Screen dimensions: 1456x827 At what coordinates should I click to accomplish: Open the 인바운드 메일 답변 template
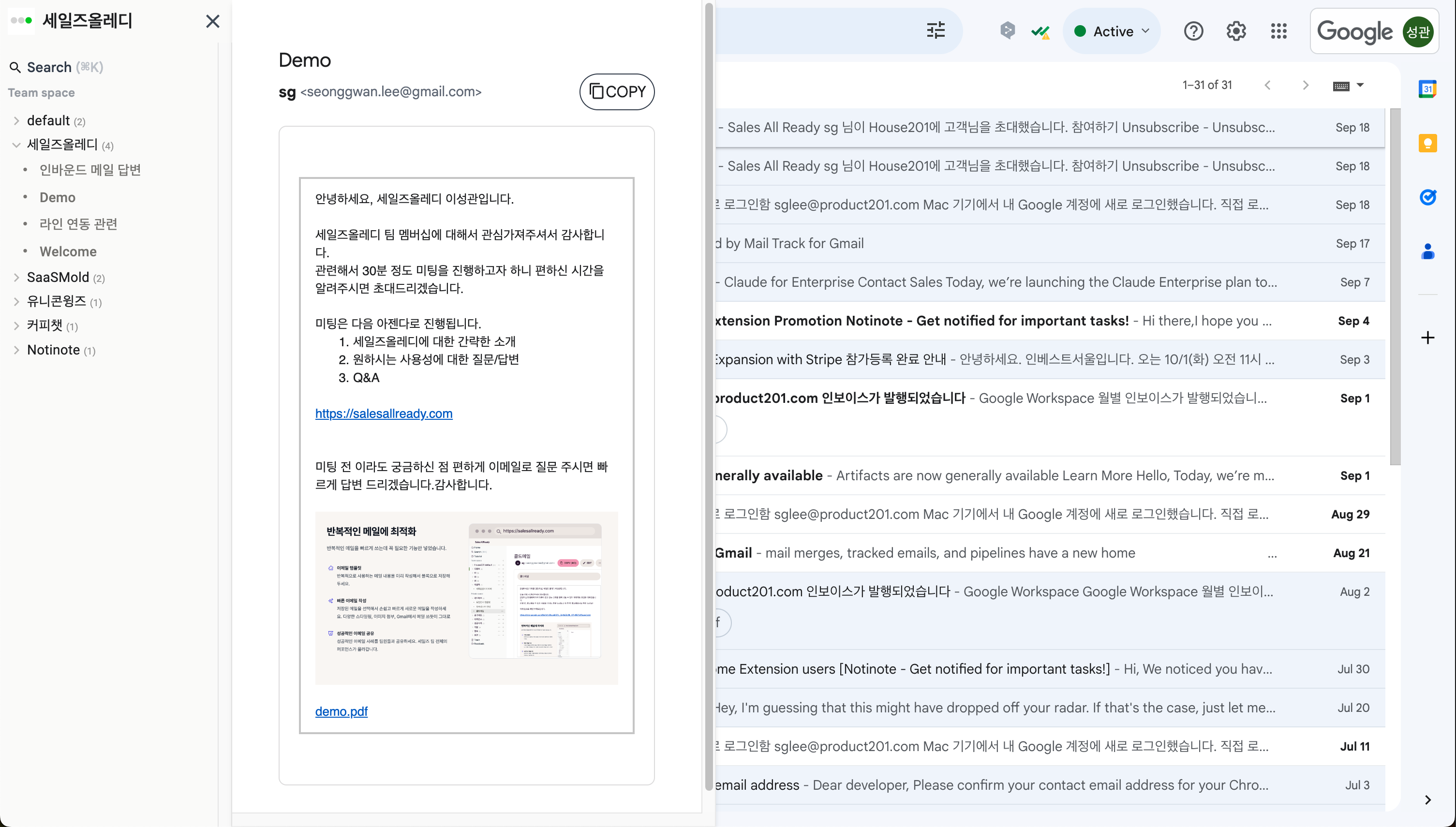[x=90, y=170]
